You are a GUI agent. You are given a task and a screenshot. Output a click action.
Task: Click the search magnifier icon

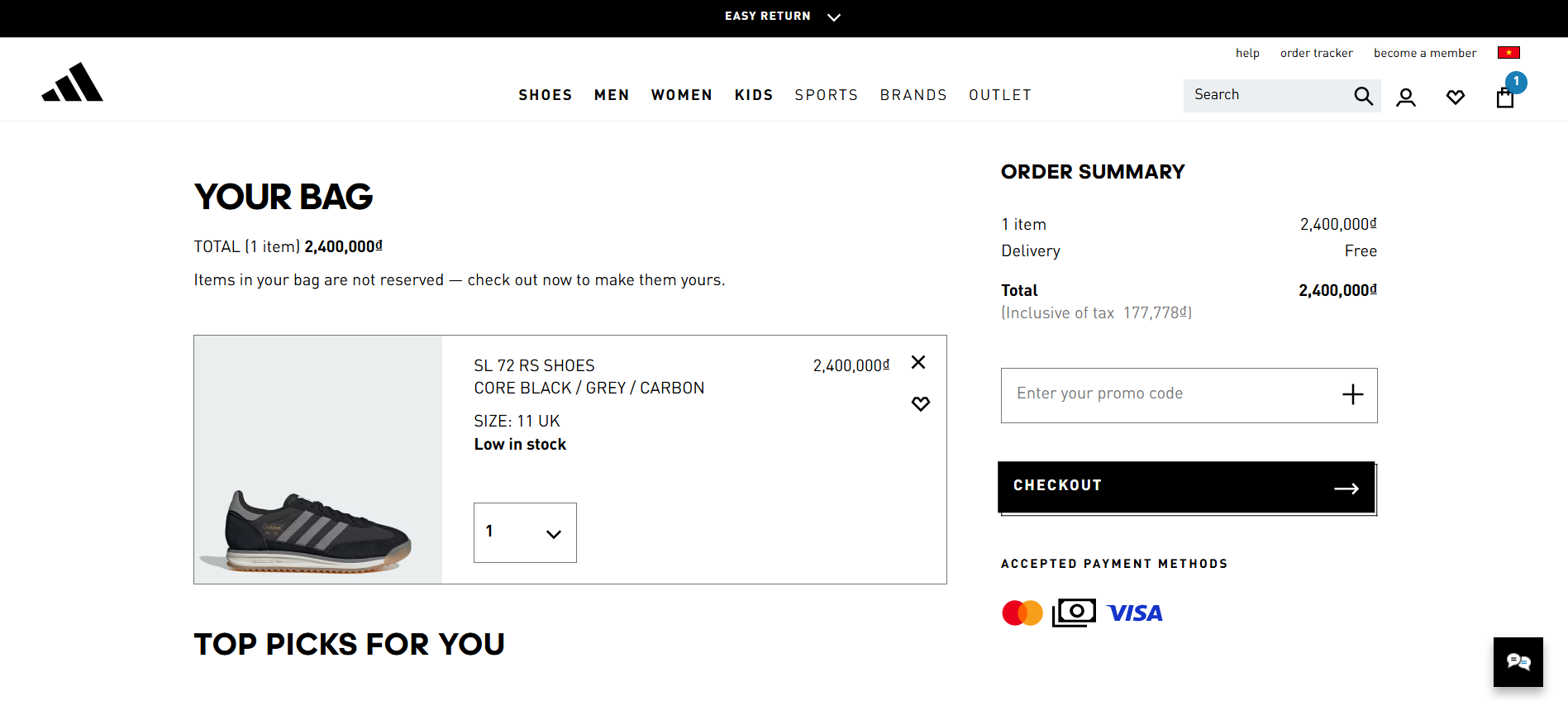[x=1363, y=96]
